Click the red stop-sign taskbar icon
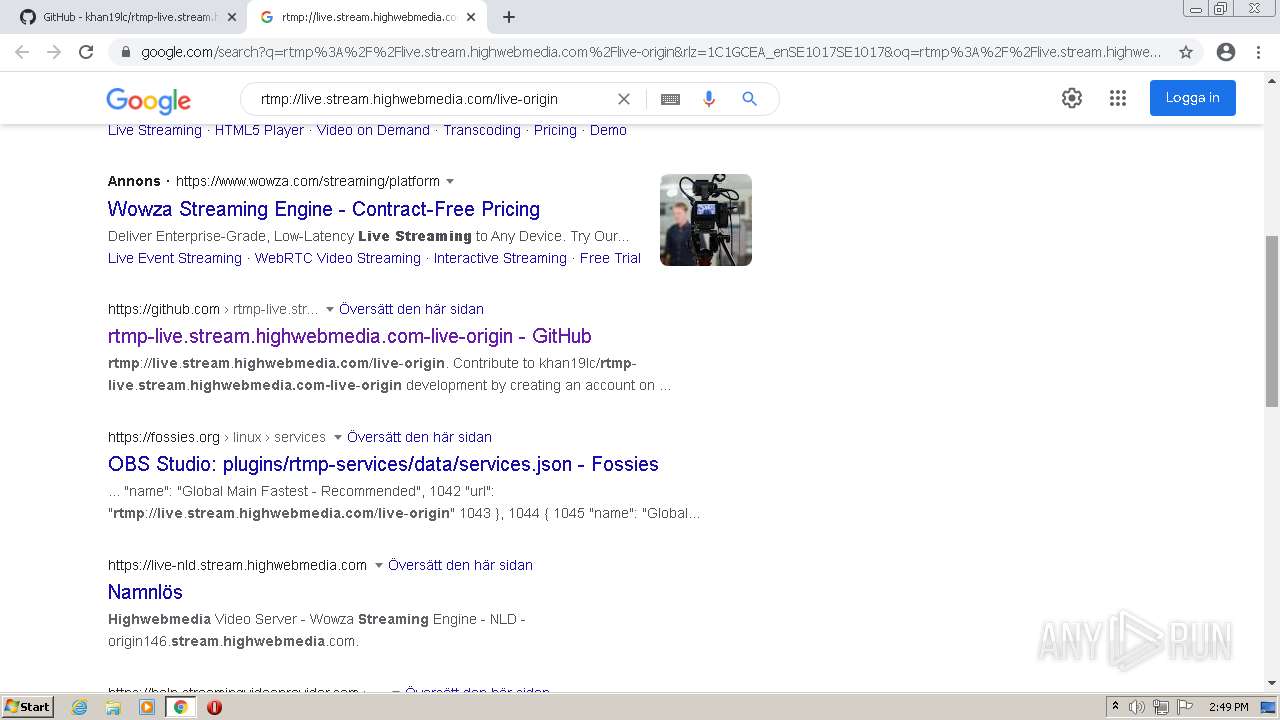1280x720 pixels. 214,707
